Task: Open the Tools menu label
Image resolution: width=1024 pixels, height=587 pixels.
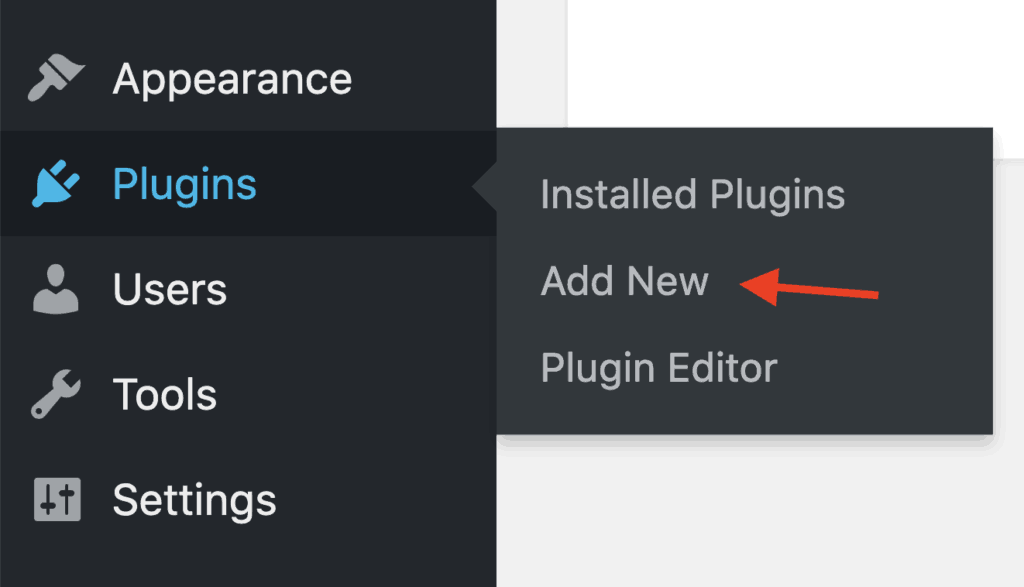Action: coord(165,394)
